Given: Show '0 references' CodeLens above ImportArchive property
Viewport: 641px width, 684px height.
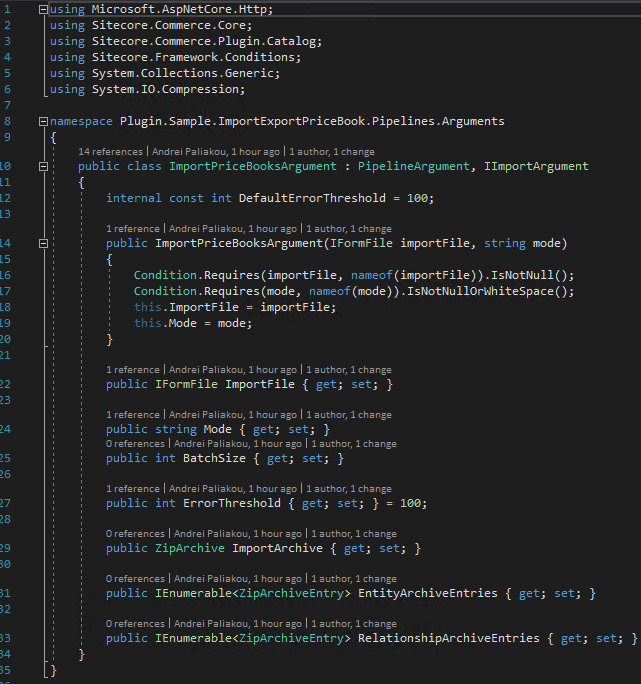Looking at the screenshot, I should (x=135, y=534).
